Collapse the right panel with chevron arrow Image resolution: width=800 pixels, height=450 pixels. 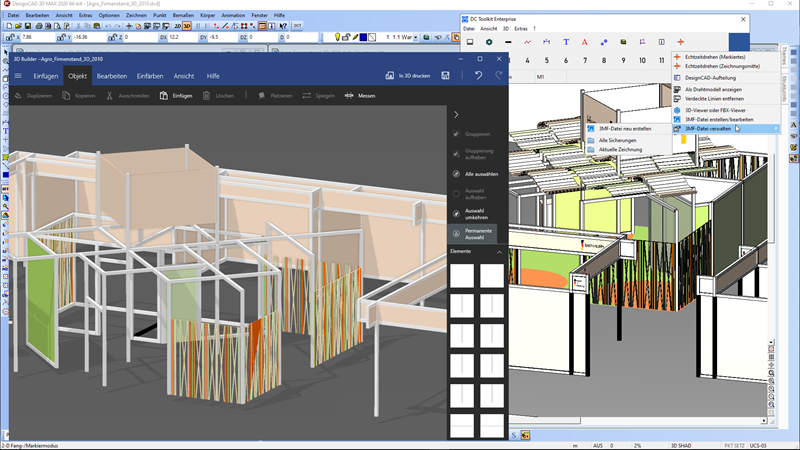pyautogui.click(x=456, y=115)
